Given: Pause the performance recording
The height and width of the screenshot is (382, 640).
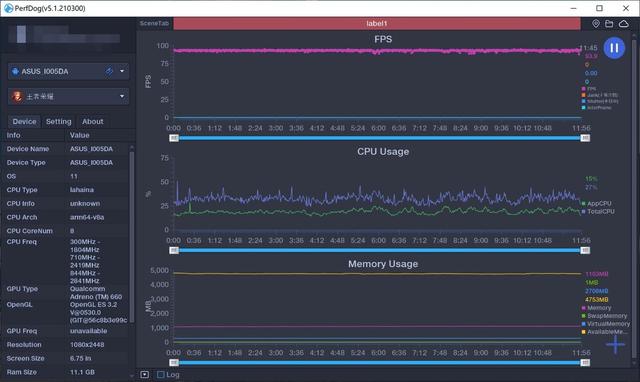Looking at the screenshot, I should coord(614,48).
